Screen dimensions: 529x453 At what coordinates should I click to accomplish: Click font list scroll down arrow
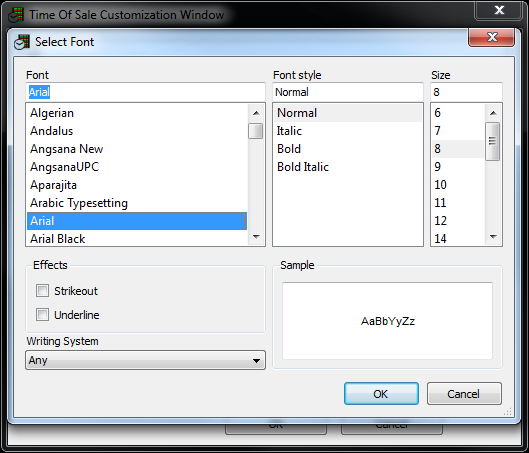click(256, 236)
